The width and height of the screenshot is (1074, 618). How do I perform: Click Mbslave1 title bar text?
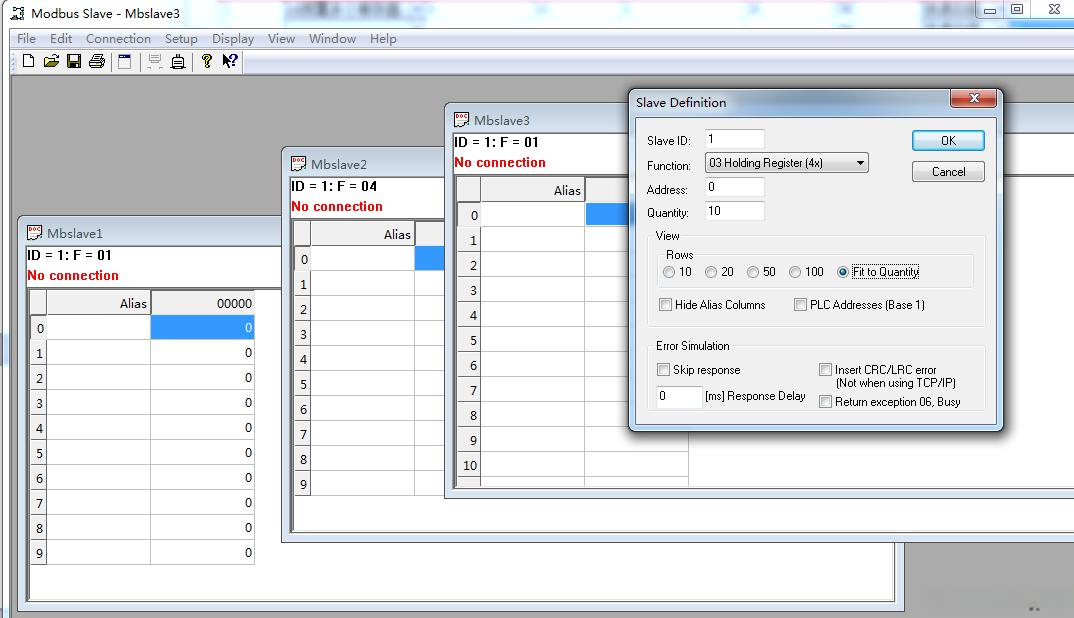click(x=75, y=234)
